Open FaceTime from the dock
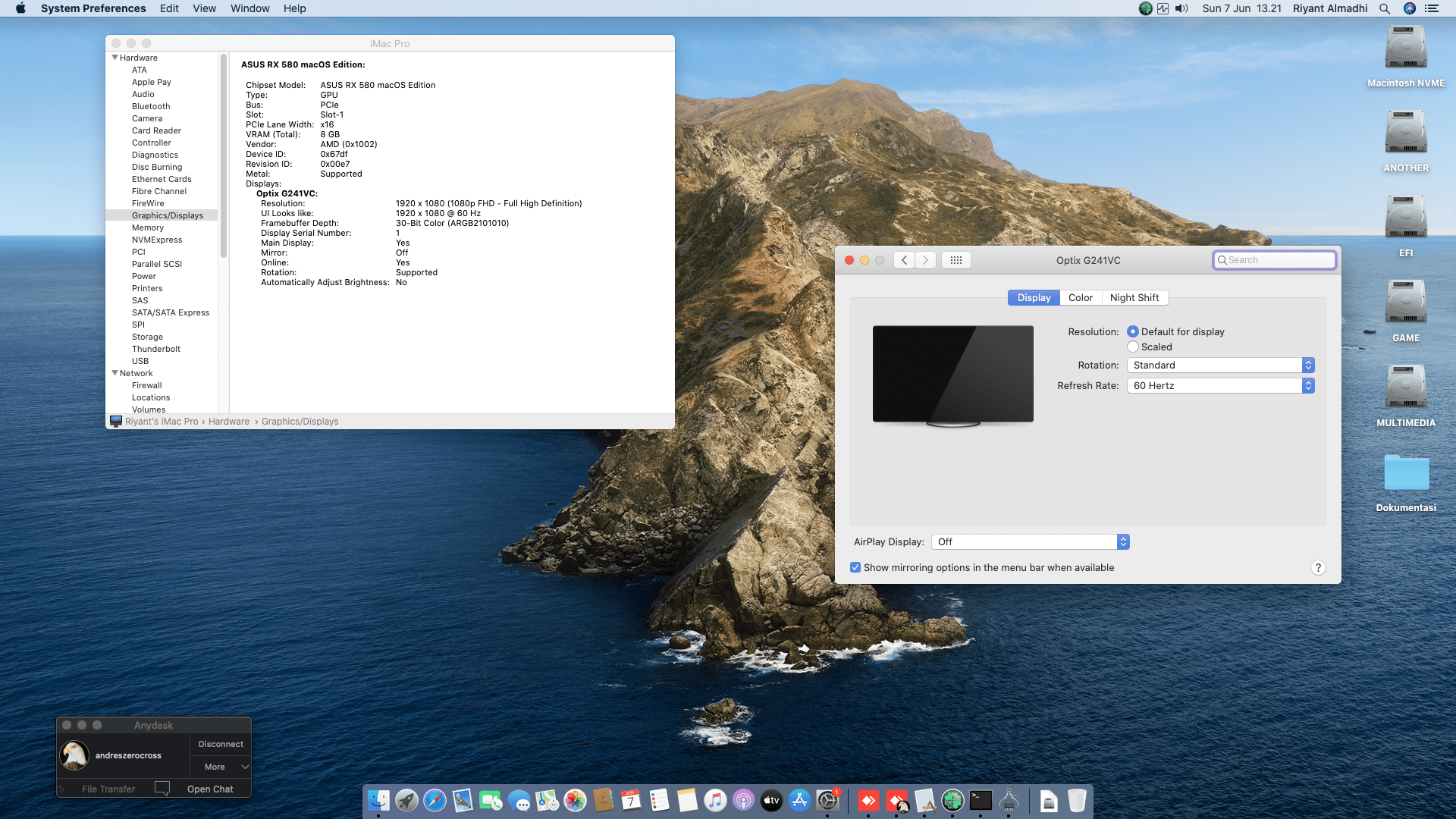 point(491,800)
